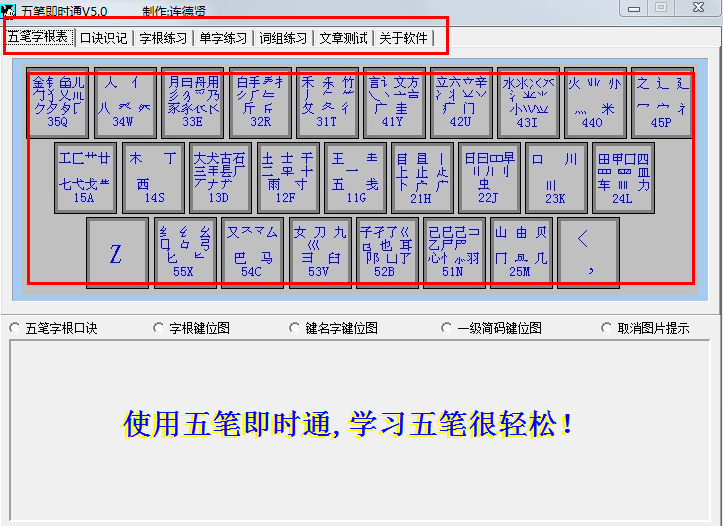
Task: Select 五笔字根口诀 radio option
Action: 15,328
